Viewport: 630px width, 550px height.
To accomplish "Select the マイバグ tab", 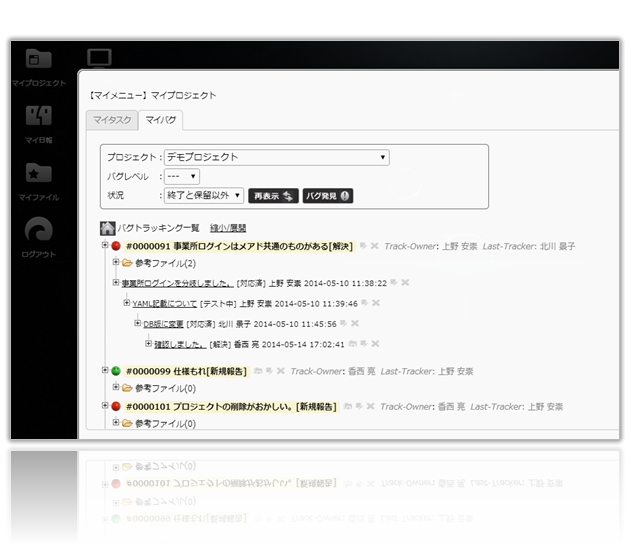I will [161, 120].
